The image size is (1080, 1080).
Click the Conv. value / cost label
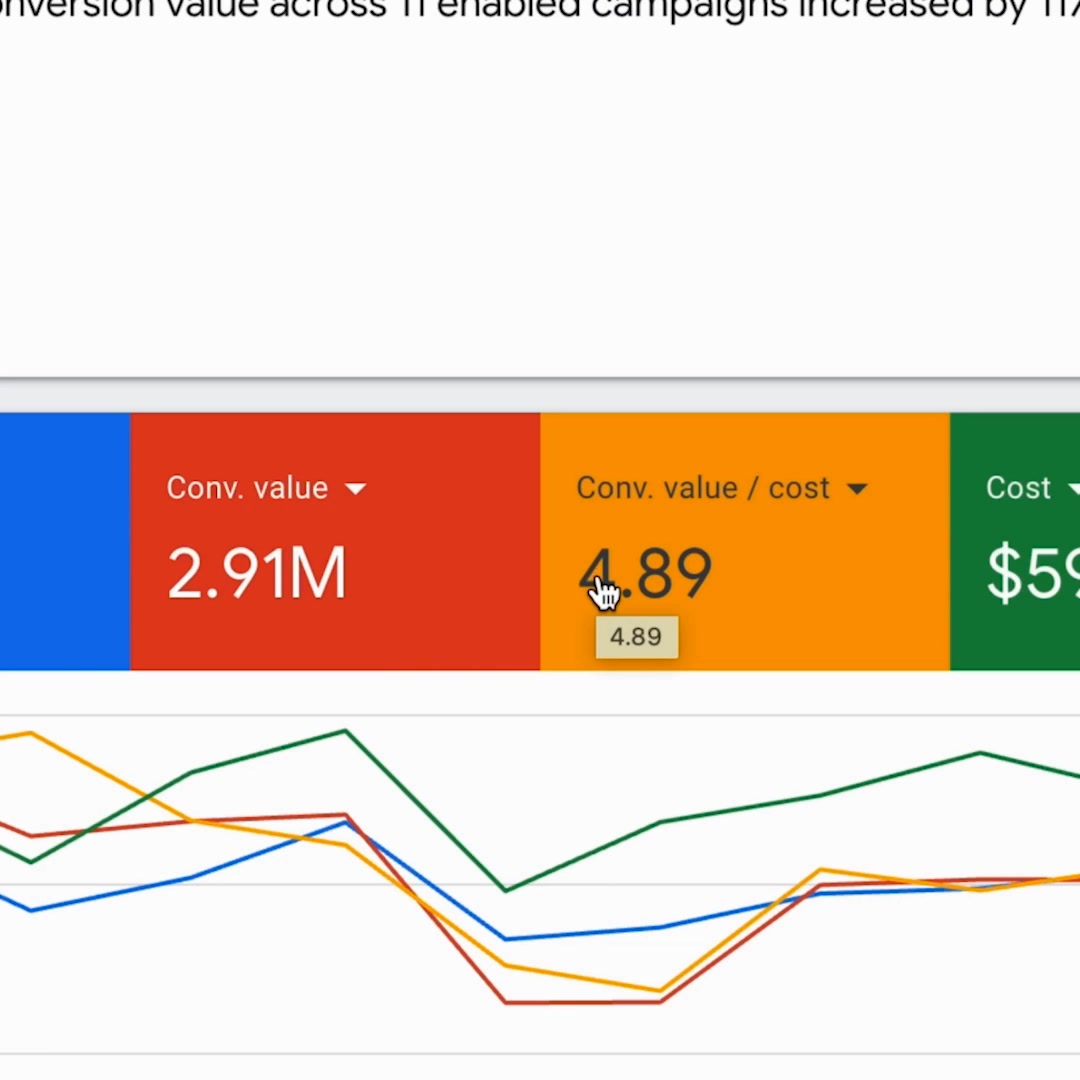pos(703,488)
